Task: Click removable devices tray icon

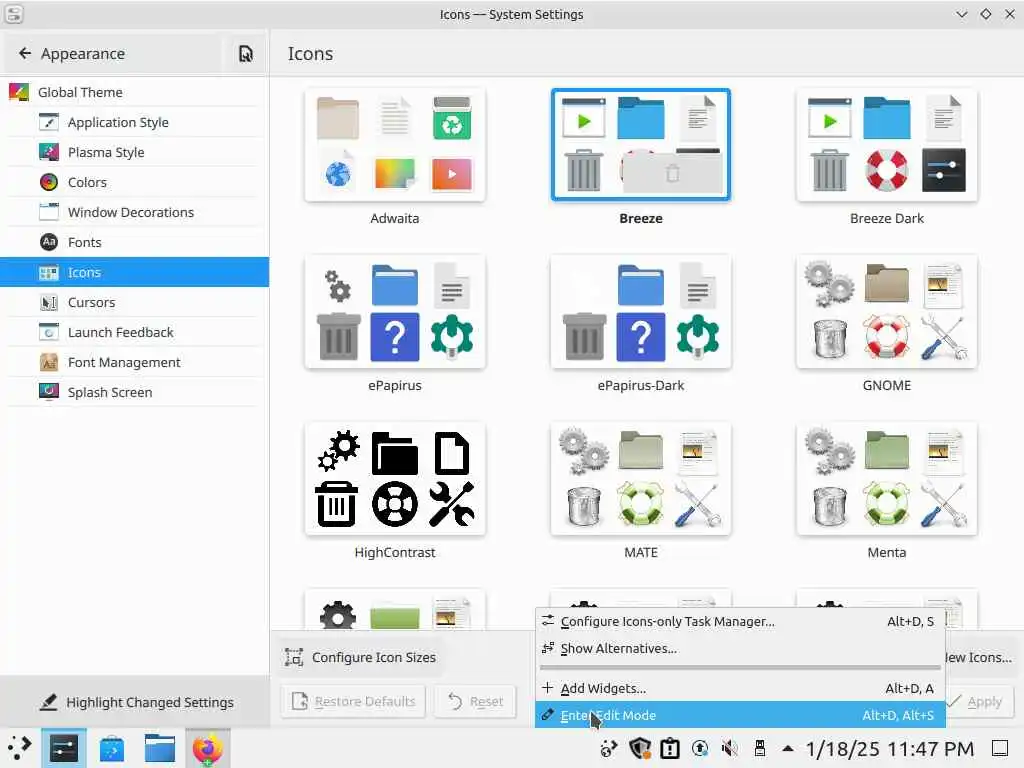Action: pyautogui.click(x=760, y=748)
